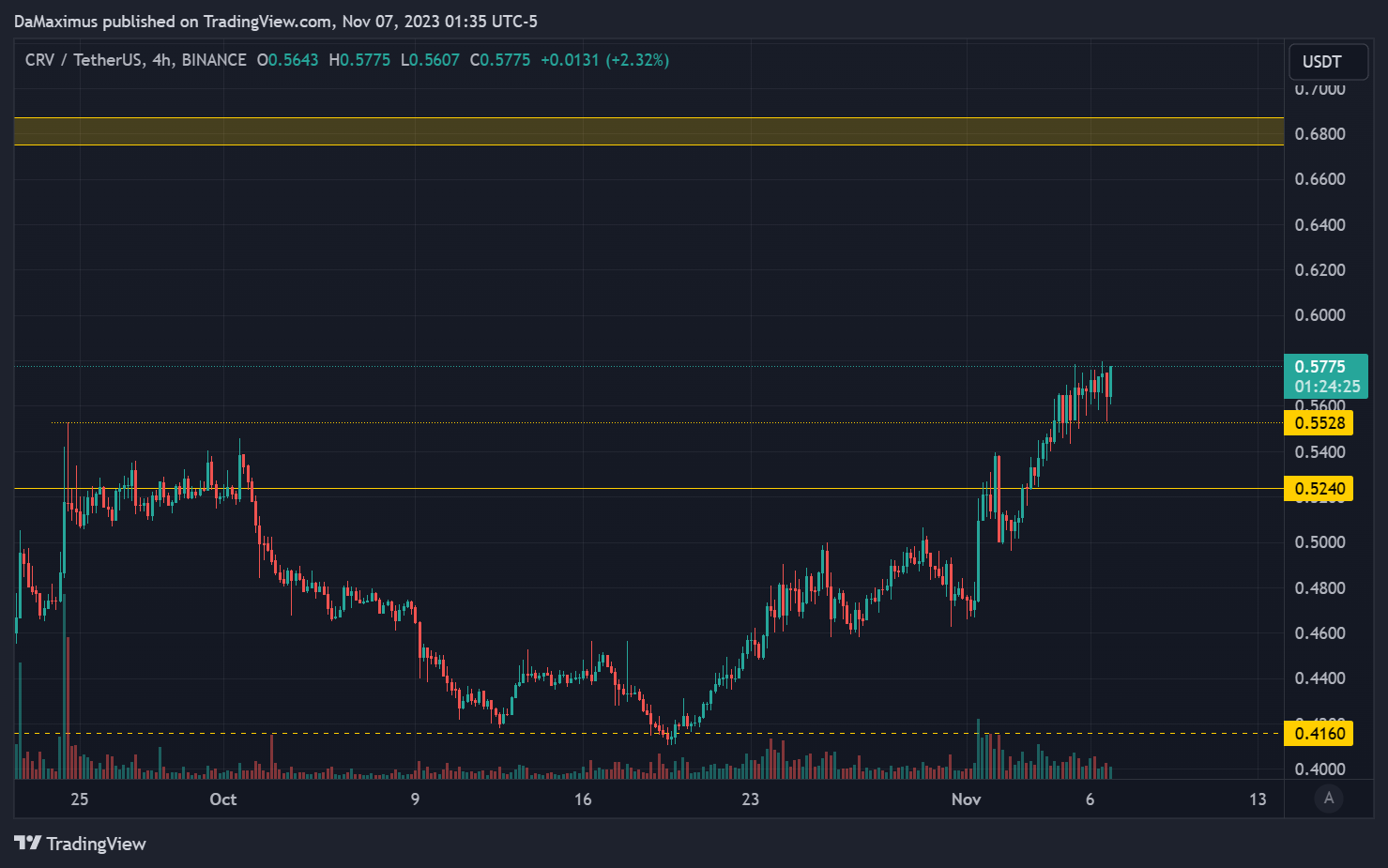
Task: Click the date label 25 on time axis
Action: (x=80, y=799)
